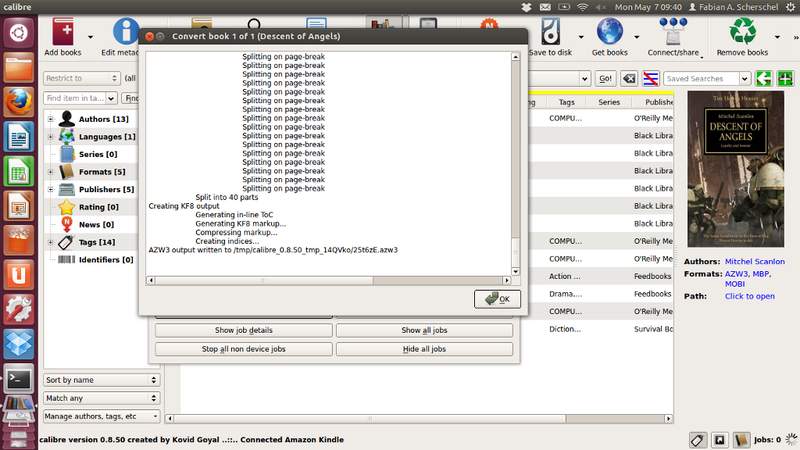
Task: Sort by the Tags column header
Action: click(566, 102)
